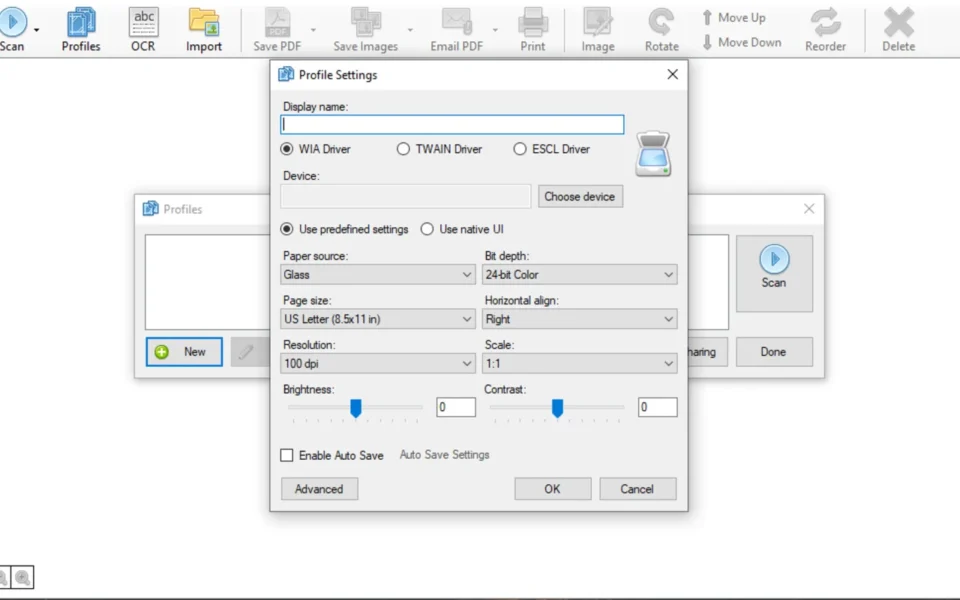Open the Bit depth dropdown
Viewport: 960px width, 600px height.
[580, 275]
